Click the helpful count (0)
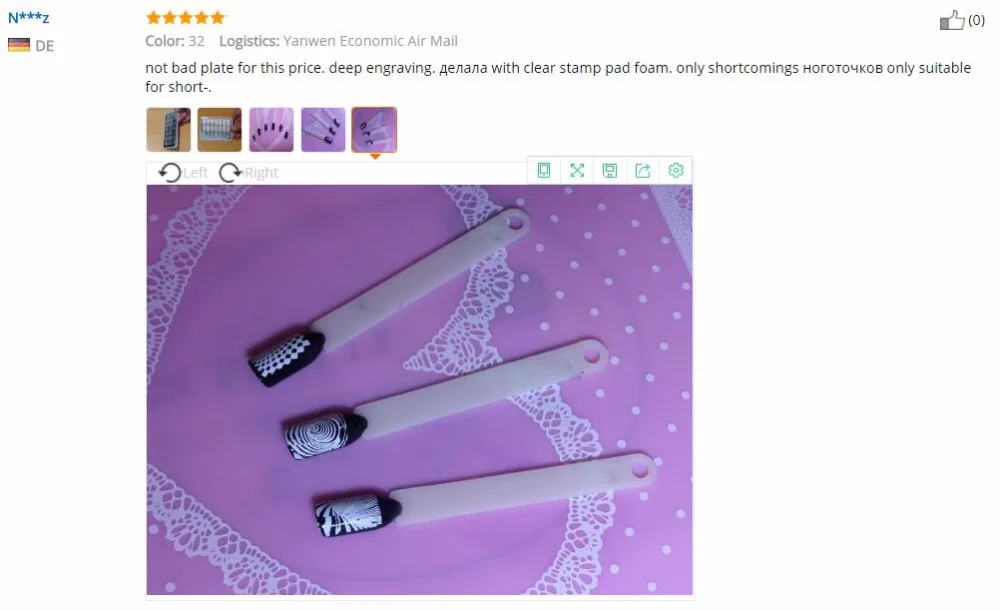 coord(976,20)
